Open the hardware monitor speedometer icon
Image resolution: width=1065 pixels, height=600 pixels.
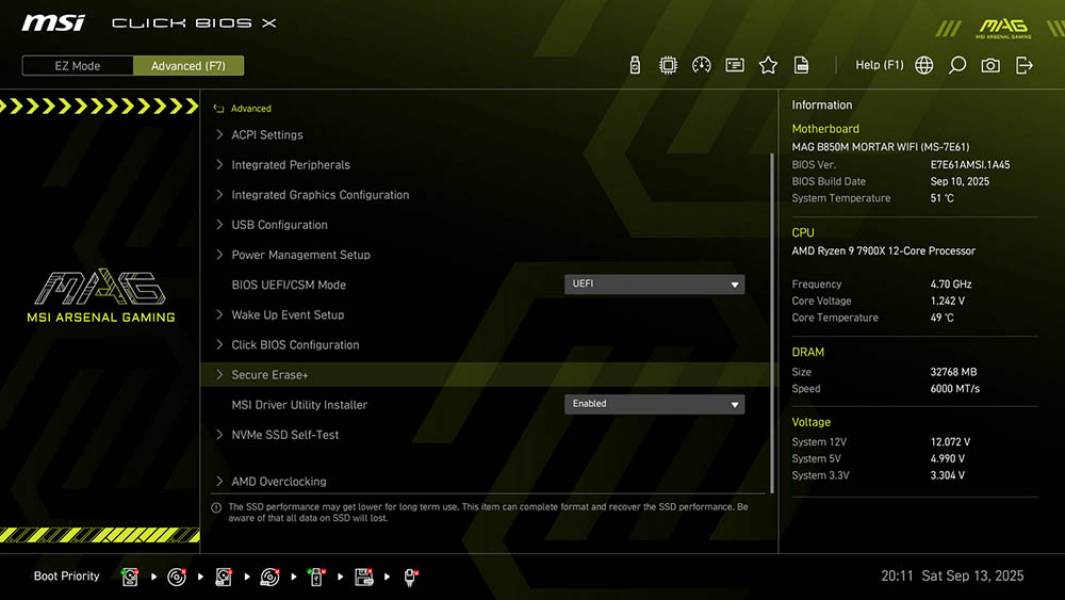pos(700,64)
